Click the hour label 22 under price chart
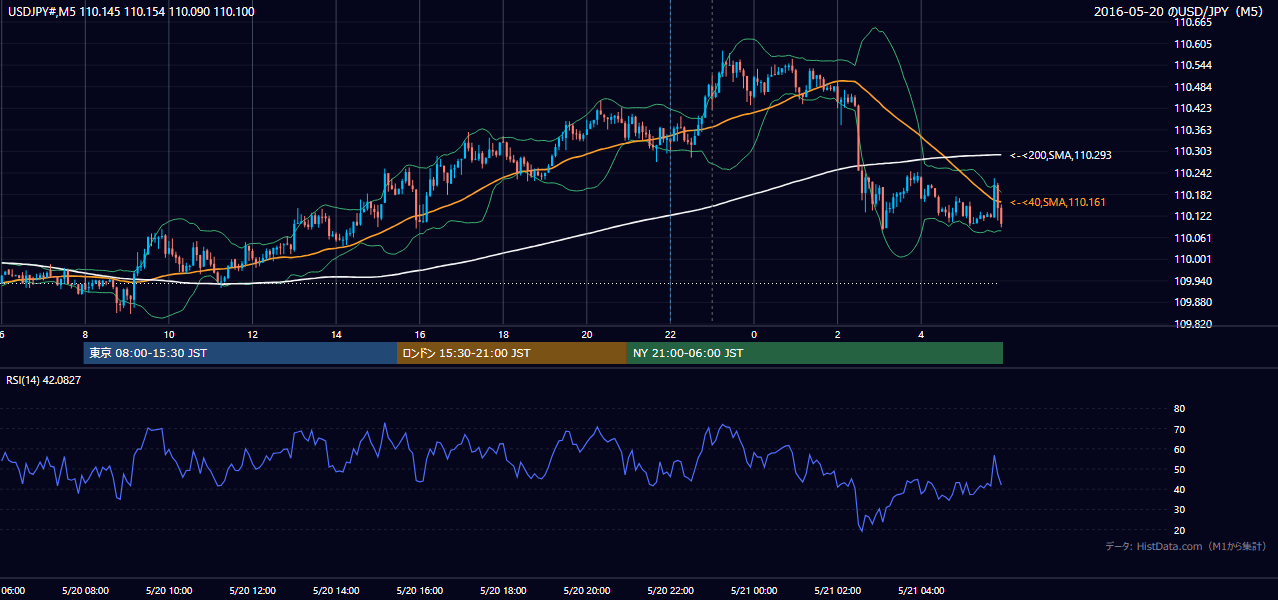This screenshot has width=1278, height=600. (x=670, y=334)
